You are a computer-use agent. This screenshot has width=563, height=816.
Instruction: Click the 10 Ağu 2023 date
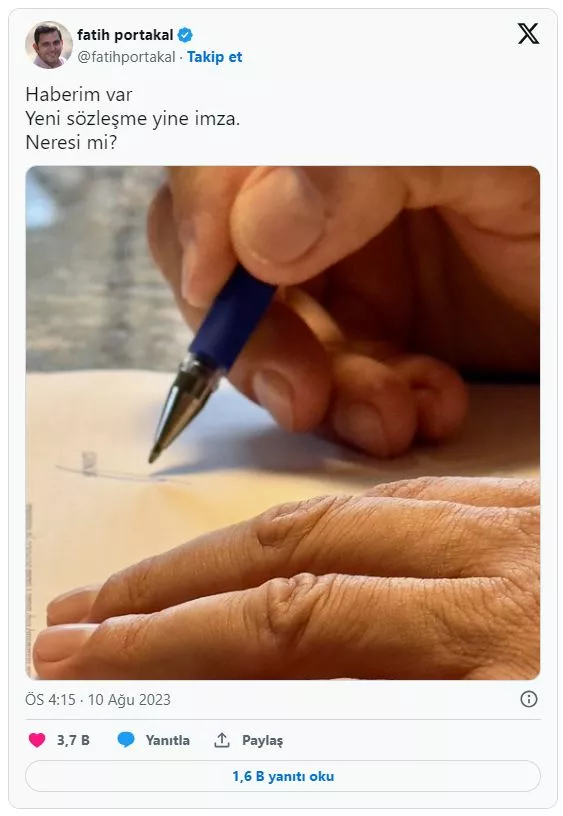pos(129,699)
